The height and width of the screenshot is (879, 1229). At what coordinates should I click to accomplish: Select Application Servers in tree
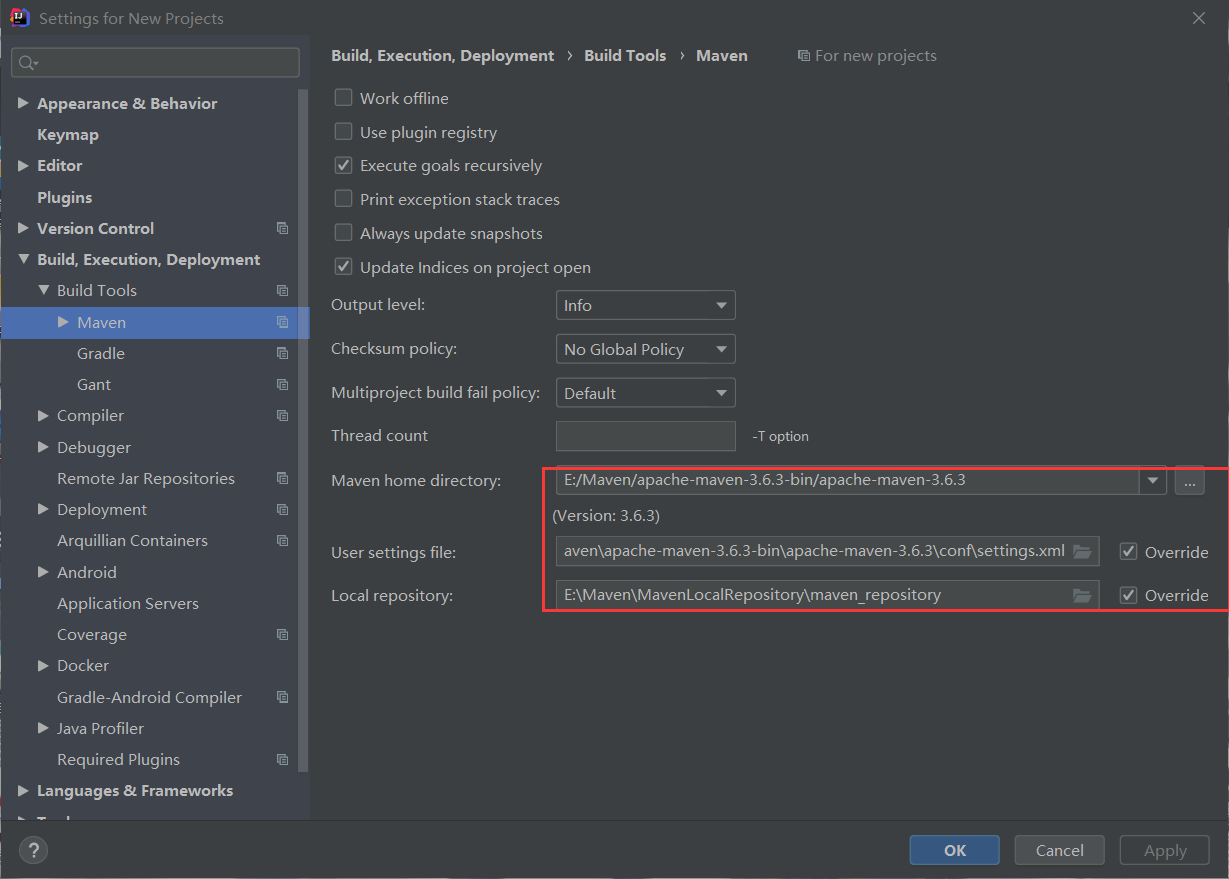(128, 603)
